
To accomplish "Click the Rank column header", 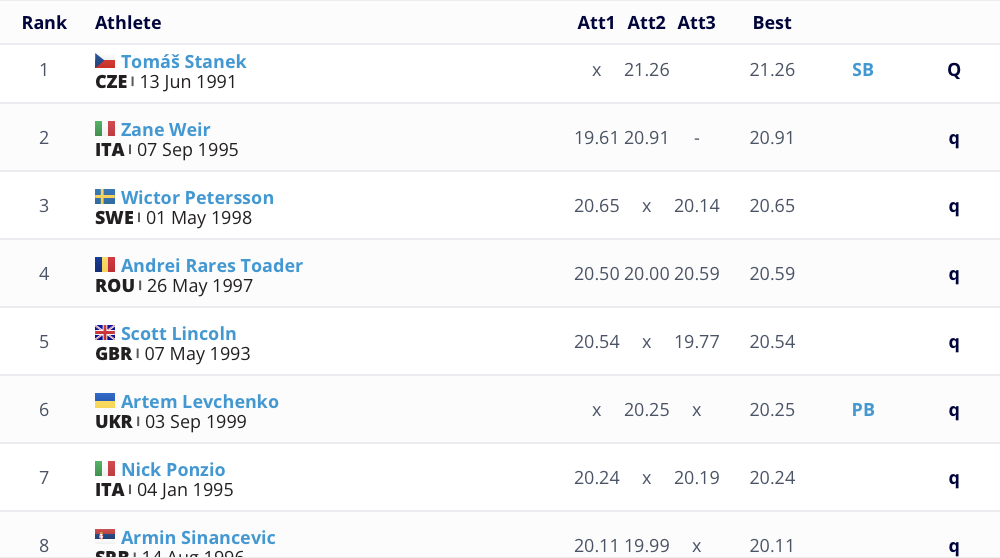I will coord(44,23).
